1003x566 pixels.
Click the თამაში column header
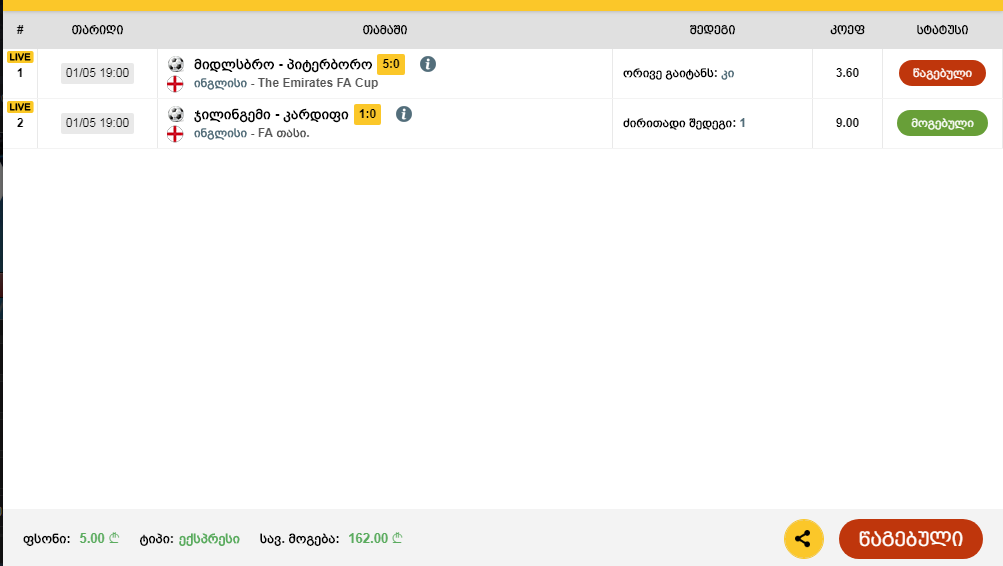tap(384, 29)
